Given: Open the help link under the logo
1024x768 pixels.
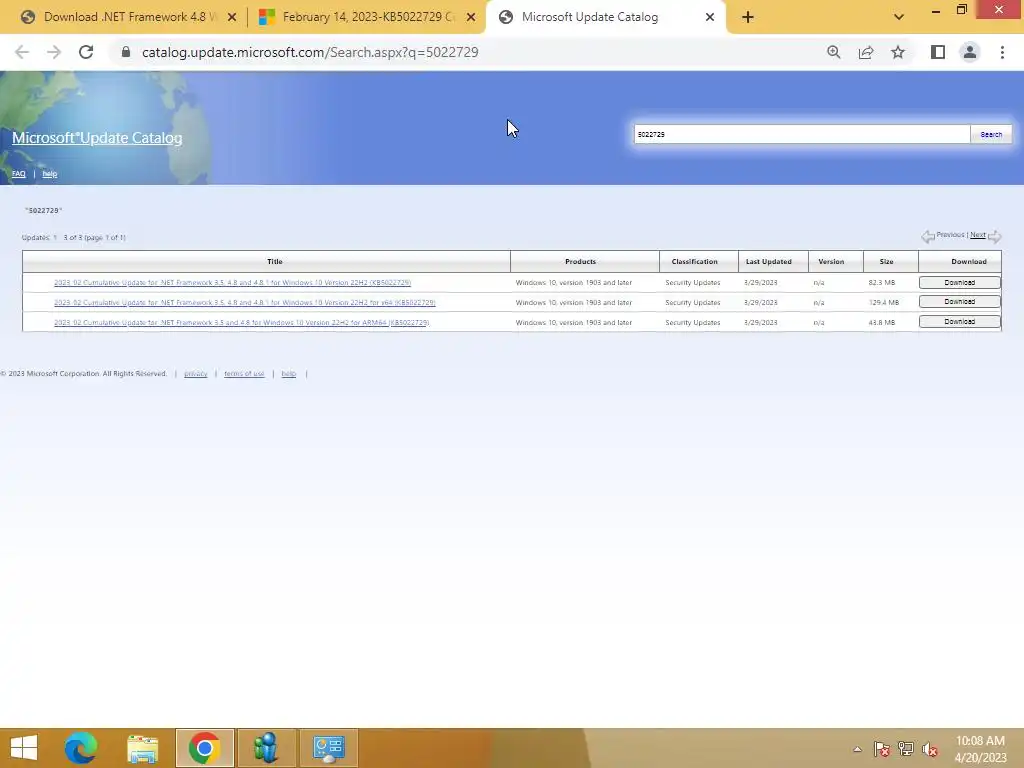Looking at the screenshot, I should (50, 174).
